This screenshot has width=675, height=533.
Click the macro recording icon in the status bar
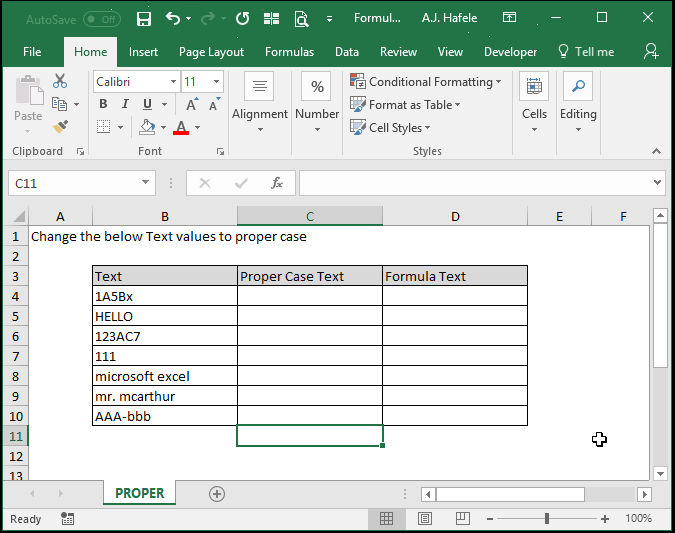67,519
